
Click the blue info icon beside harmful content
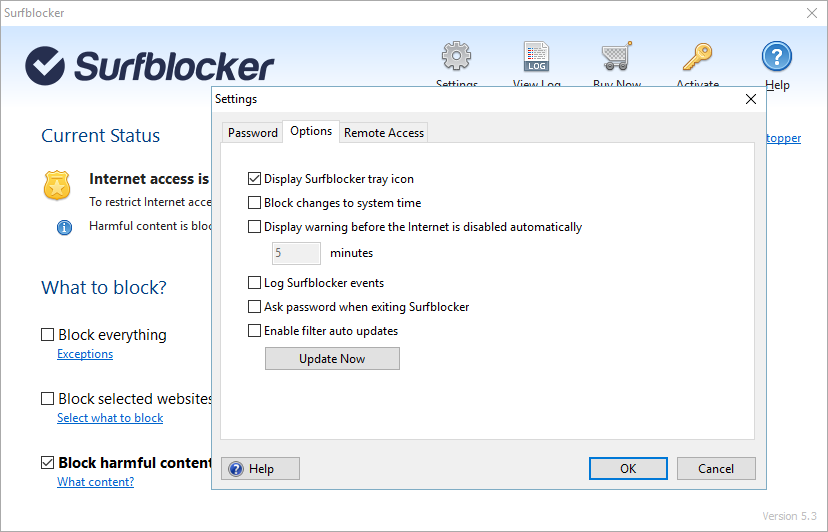tap(65, 227)
